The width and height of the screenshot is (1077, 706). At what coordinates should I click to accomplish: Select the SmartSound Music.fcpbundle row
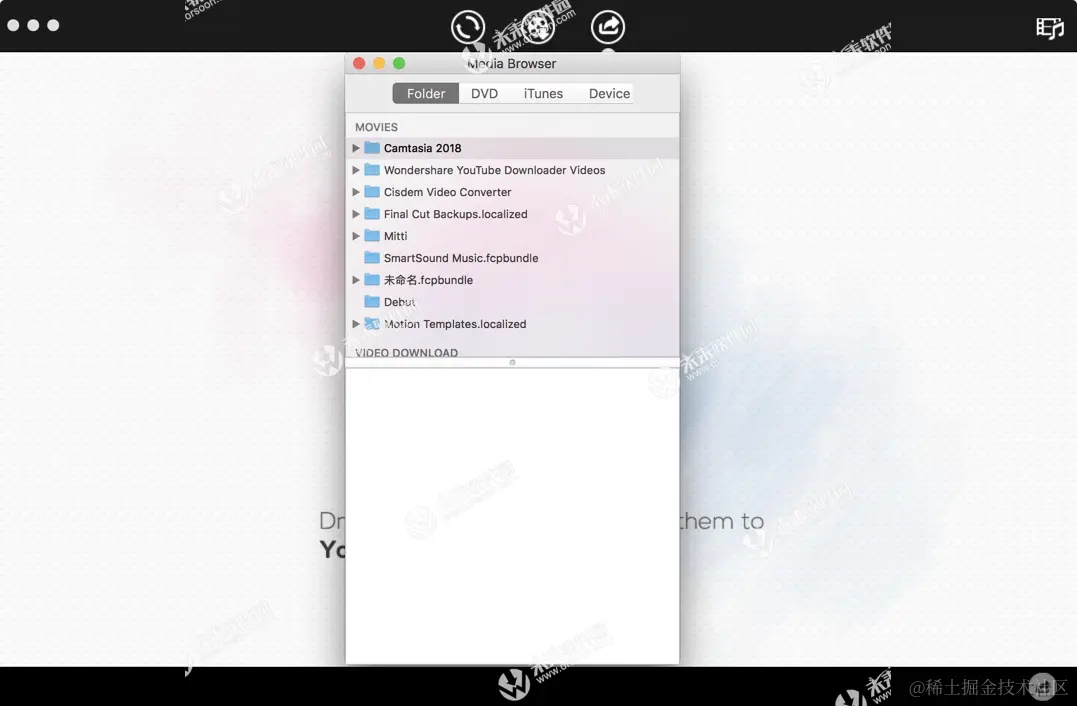click(x=512, y=258)
